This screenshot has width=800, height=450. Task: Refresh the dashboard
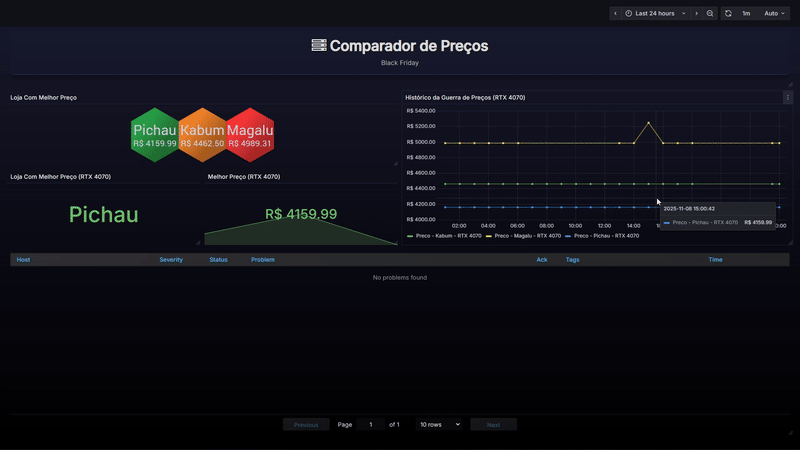coord(728,13)
